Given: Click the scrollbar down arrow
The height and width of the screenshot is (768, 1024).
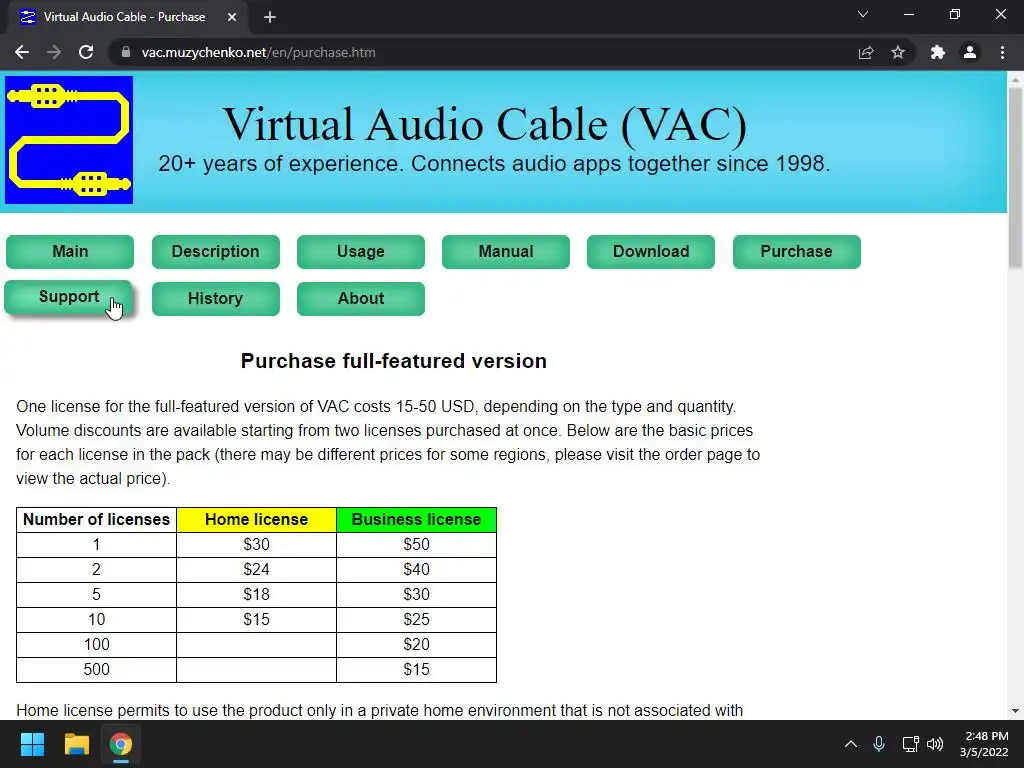Looking at the screenshot, I should pos(1015,711).
